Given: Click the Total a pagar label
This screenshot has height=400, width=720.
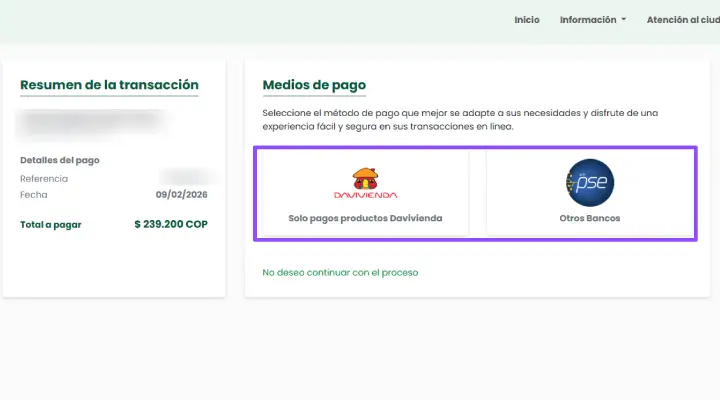Looking at the screenshot, I should 51,225.
